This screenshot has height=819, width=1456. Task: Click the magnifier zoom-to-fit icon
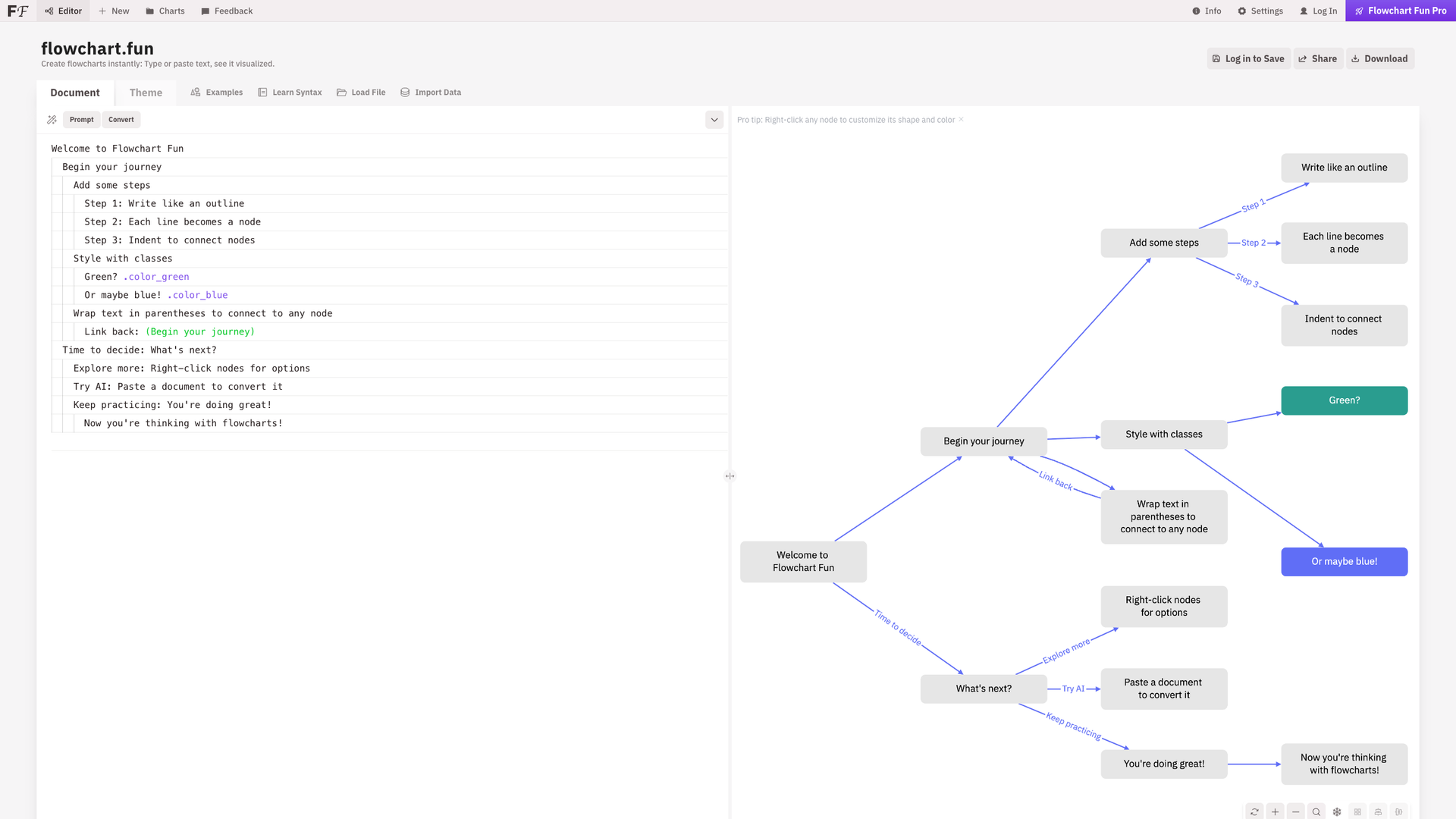(x=1316, y=811)
